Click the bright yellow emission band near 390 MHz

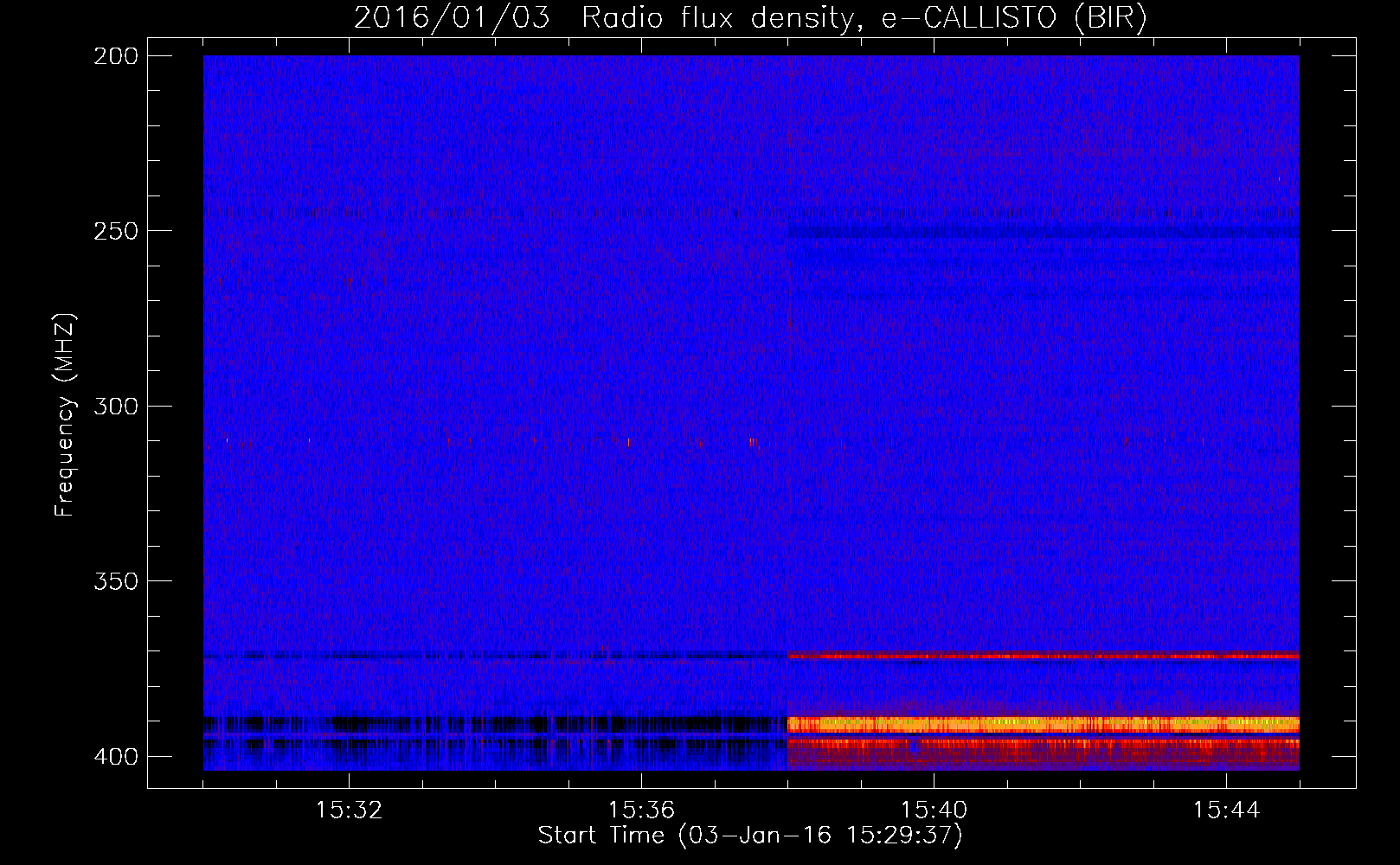(1043, 724)
